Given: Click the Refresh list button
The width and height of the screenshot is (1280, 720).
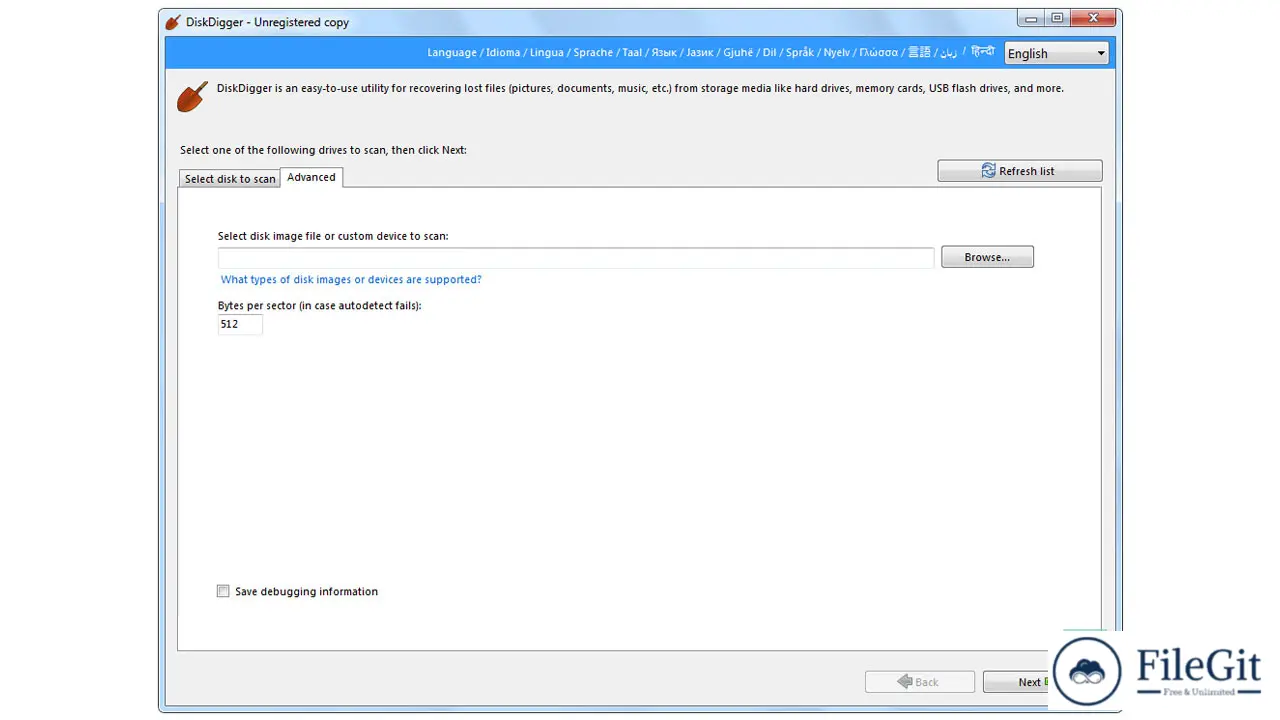Looking at the screenshot, I should point(1020,171).
